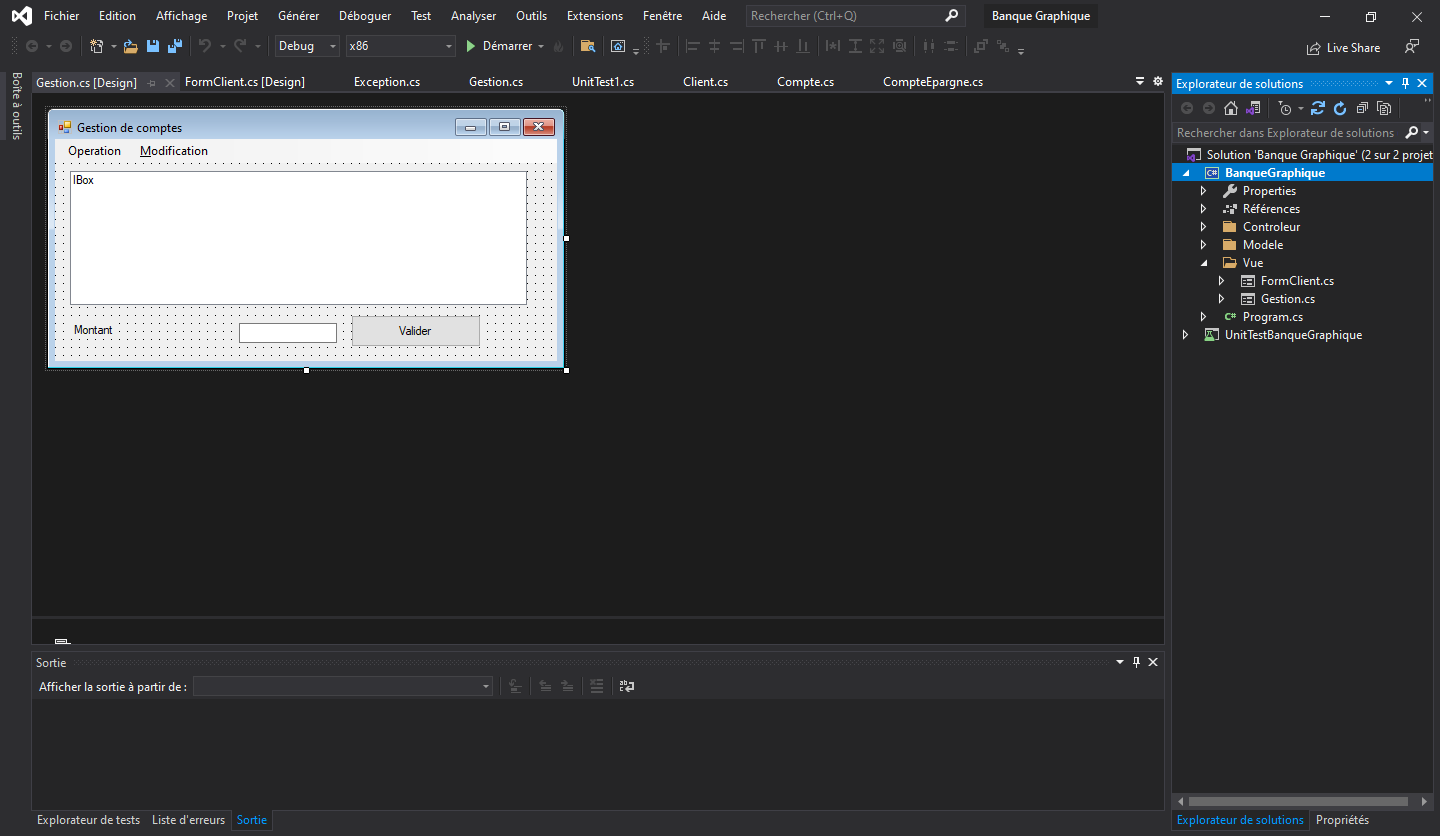
Task: Click the Redo arrow icon
Action: (240, 46)
